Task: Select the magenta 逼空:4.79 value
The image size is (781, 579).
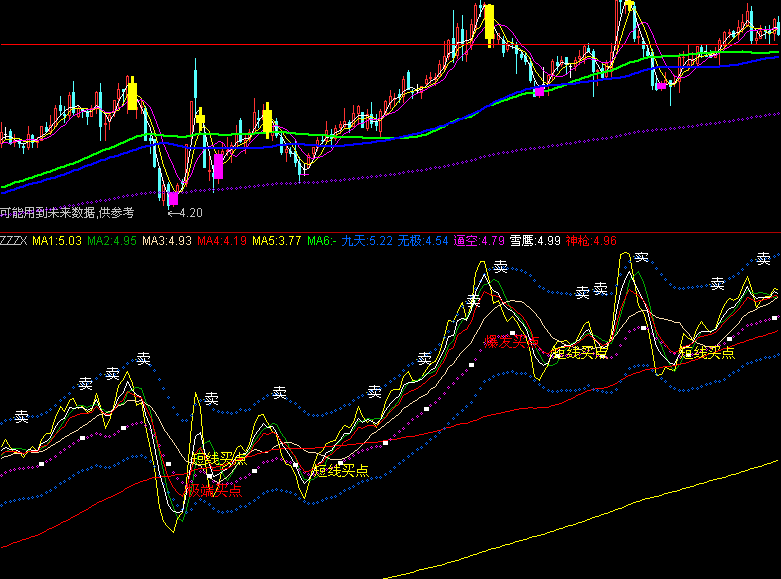Action: point(479,241)
